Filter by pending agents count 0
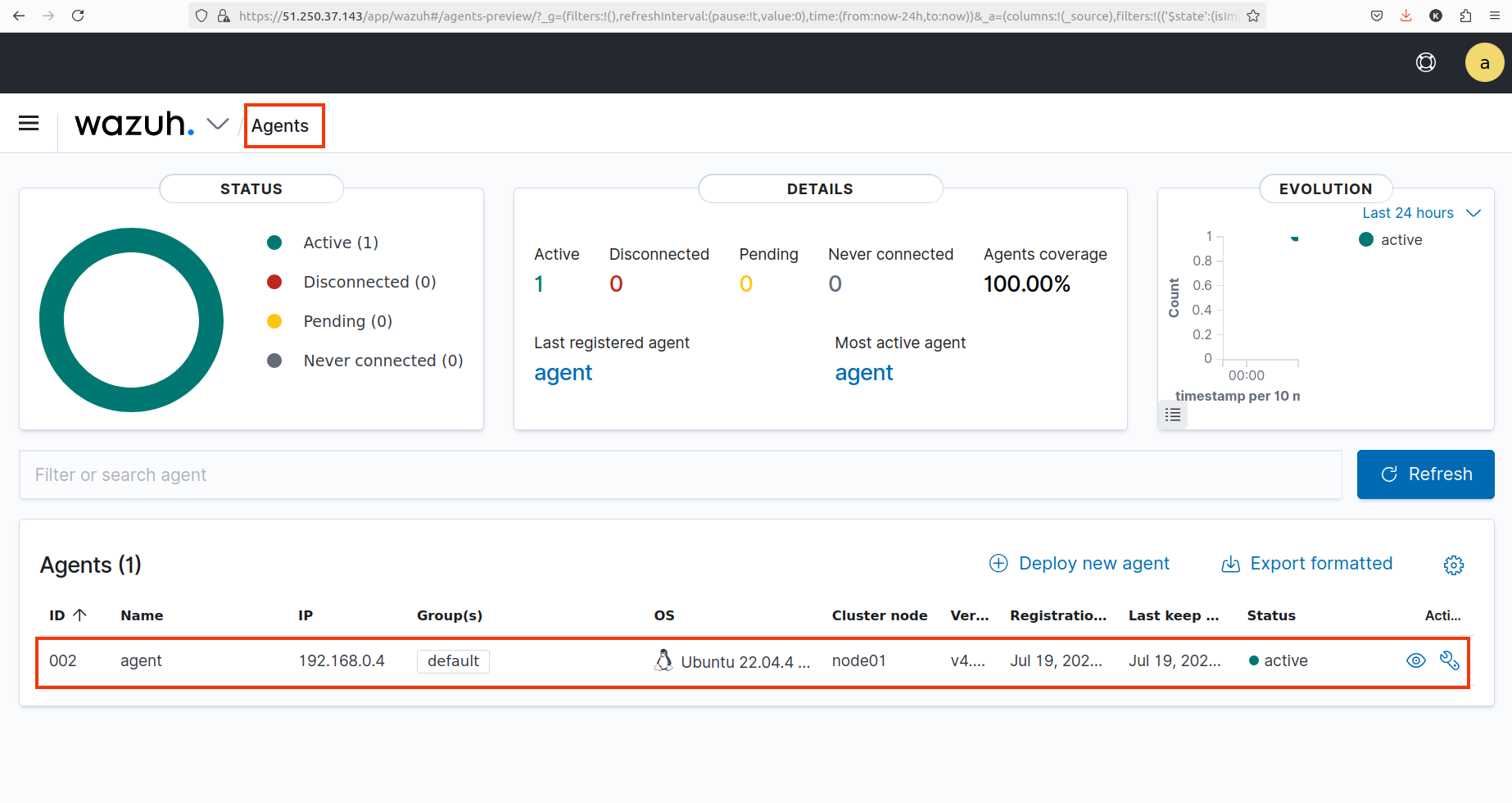 click(746, 284)
